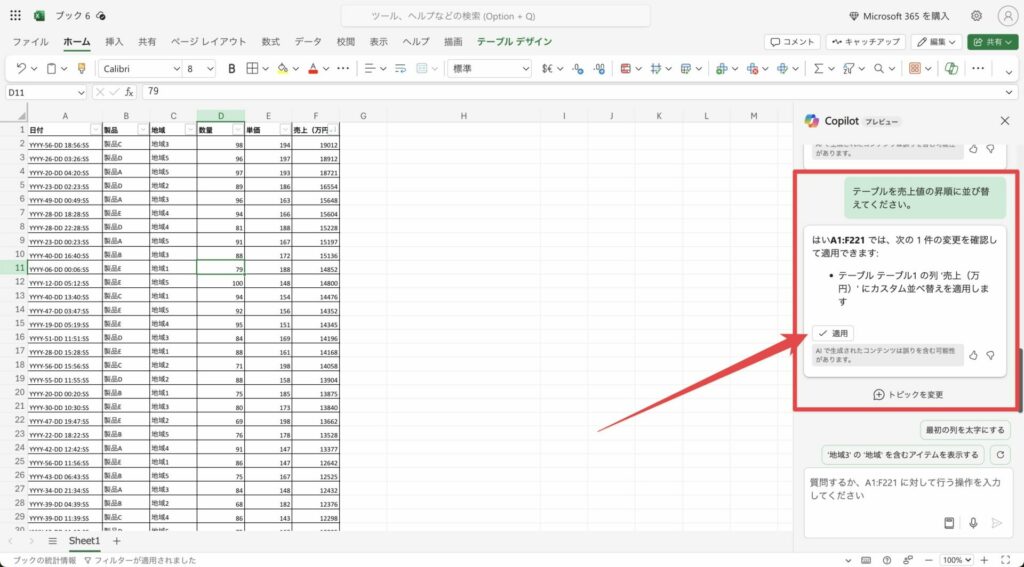This screenshot has height=567, width=1024.
Task: Open the filter dropdown for 製品 column
Action: tap(141, 130)
